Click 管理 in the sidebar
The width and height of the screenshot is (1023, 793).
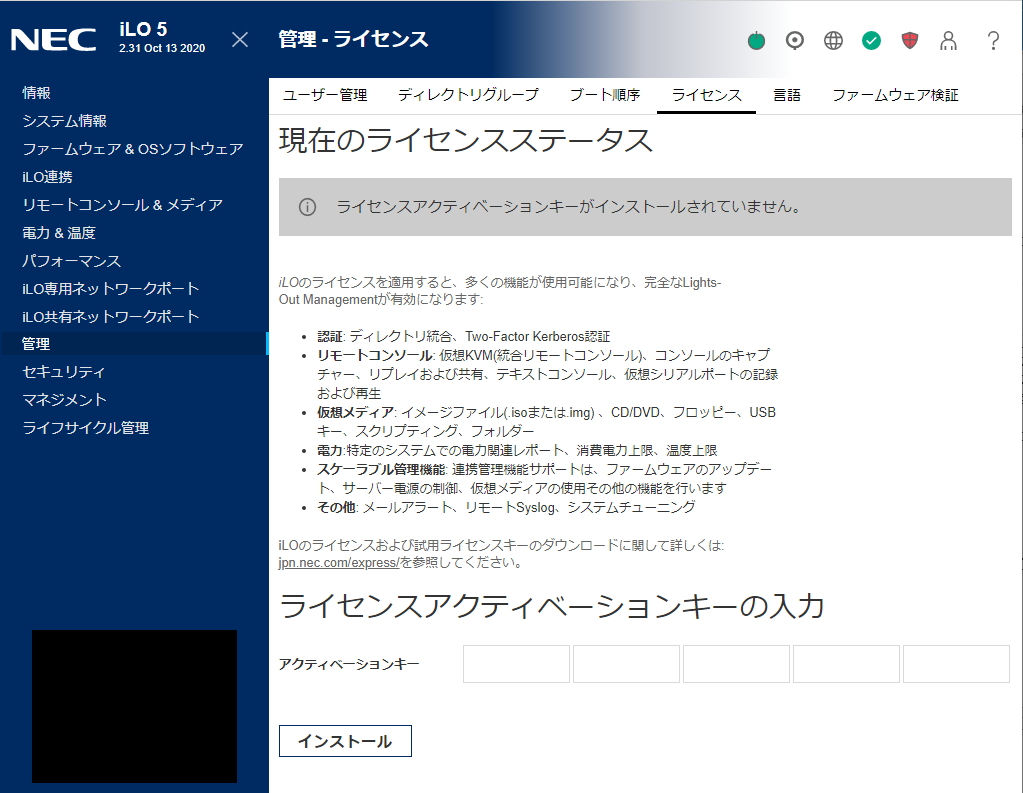(x=134, y=344)
